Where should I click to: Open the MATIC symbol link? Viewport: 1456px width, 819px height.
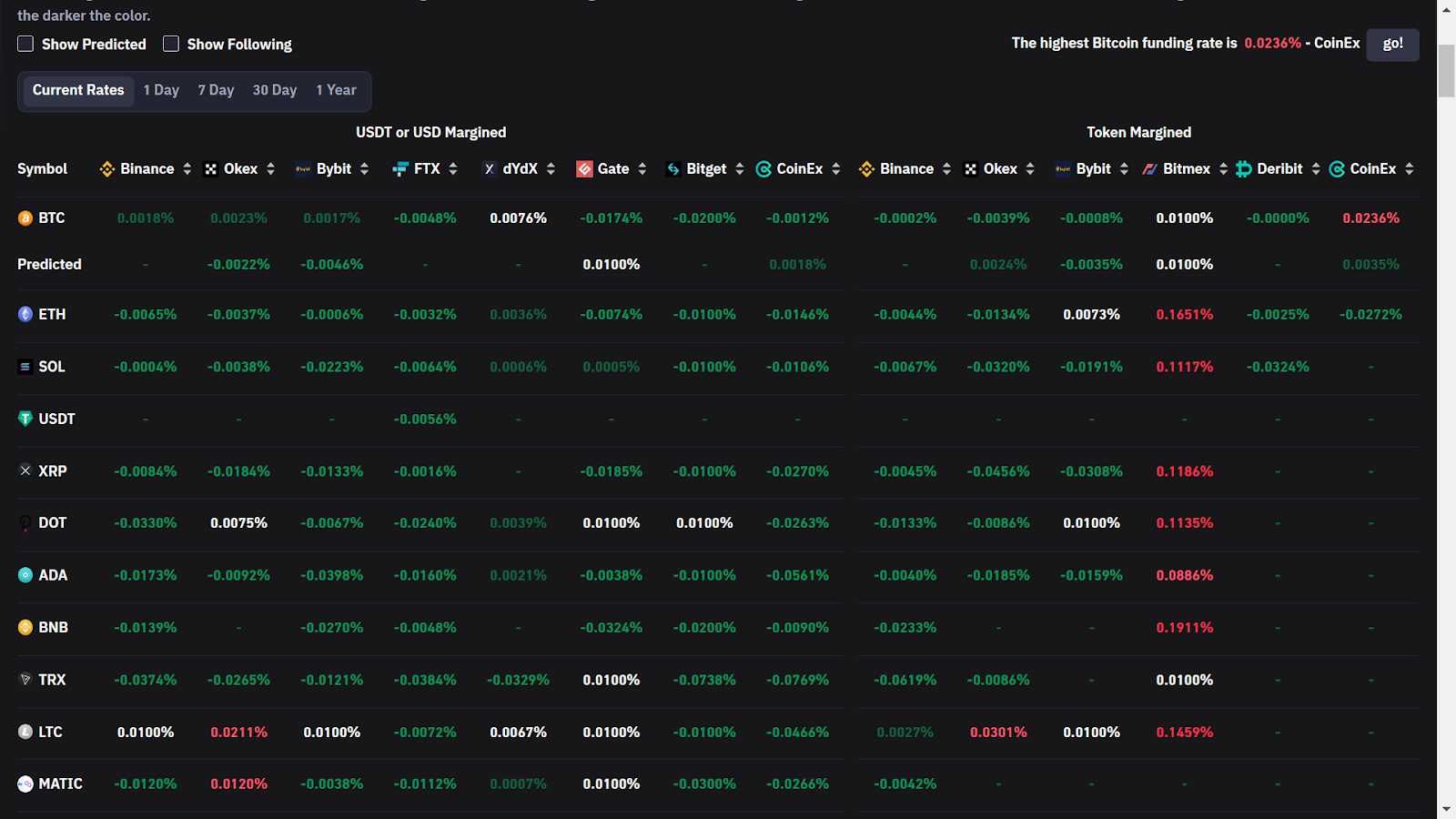[60, 784]
